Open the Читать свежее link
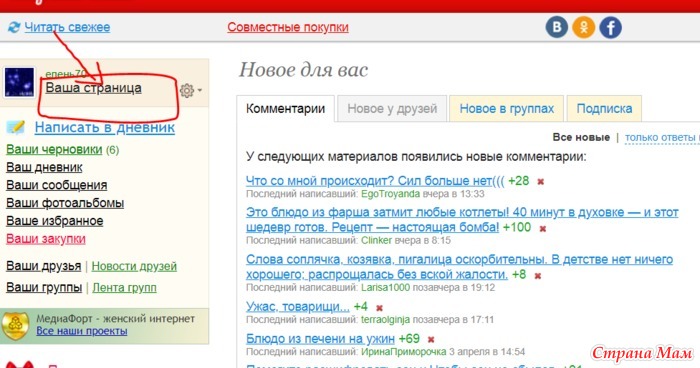Viewport: 700px width, 368px height. click(67, 27)
